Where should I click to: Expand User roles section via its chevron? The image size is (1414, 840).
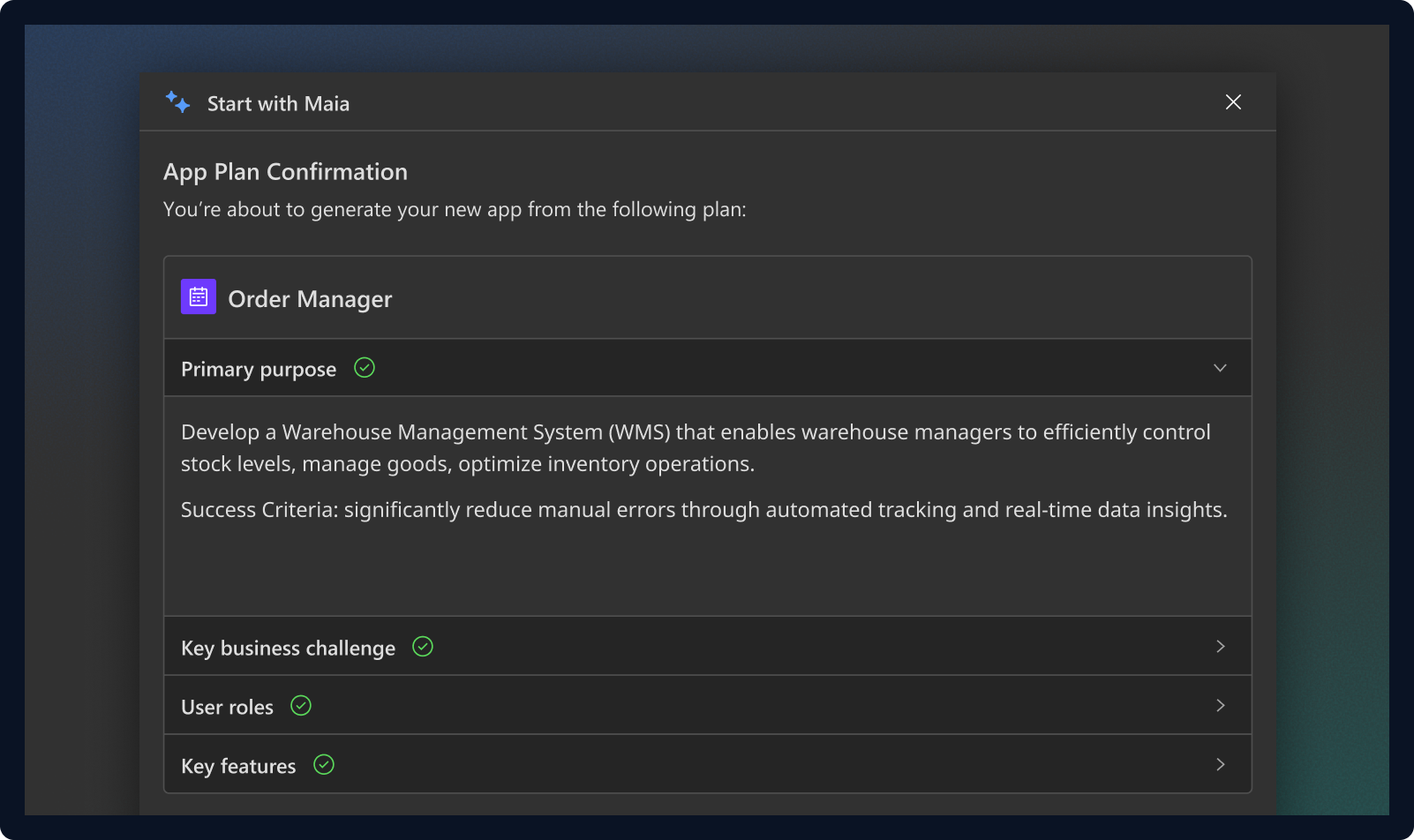tap(1220, 706)
